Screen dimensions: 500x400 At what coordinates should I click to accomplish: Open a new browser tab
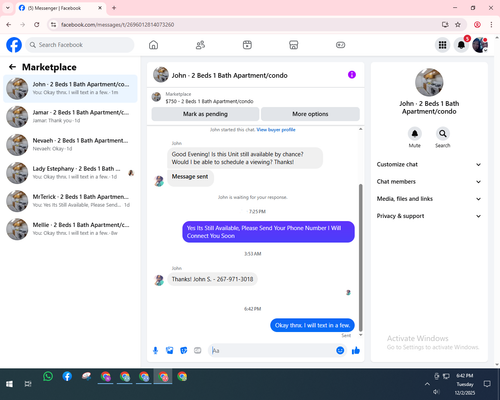click(x=114, y=8)
